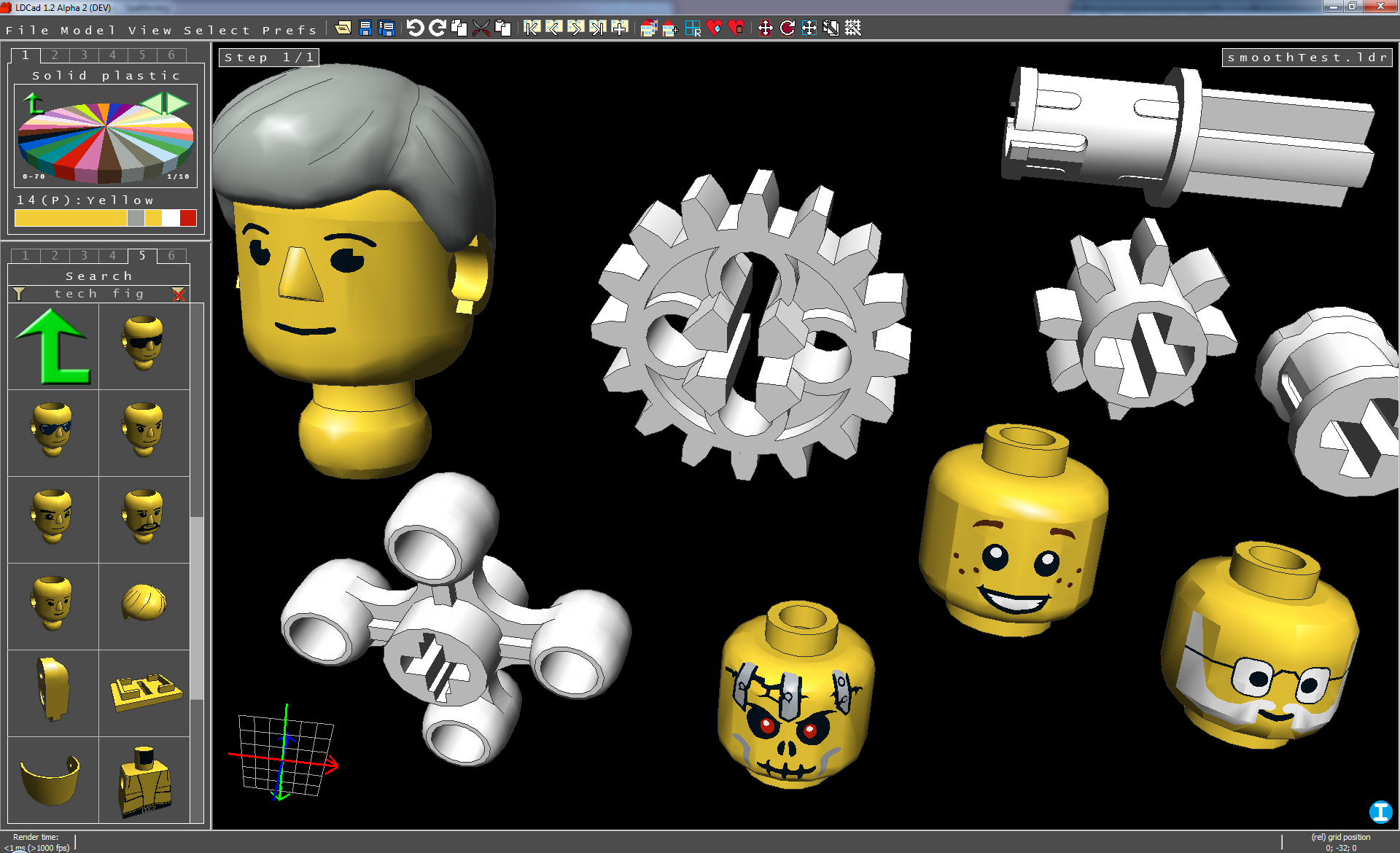
Task: Open the Select menu
Action: pyautogui.click(x=217, y=30)
